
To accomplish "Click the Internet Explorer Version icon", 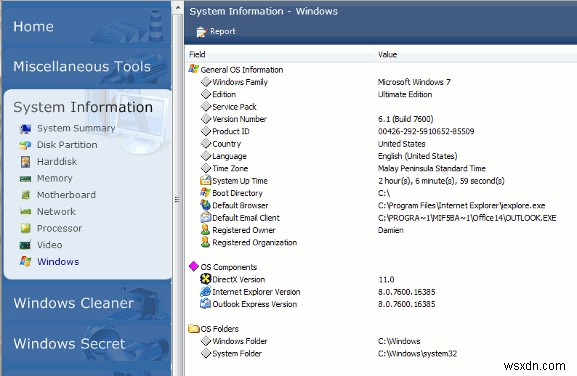I will (x=205, y=291).
